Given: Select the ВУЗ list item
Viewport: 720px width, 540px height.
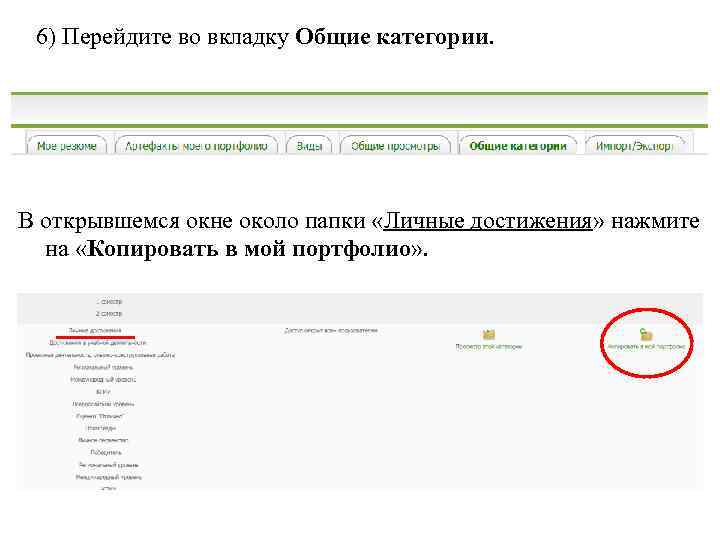Looking at the screenshot, I should 103,392.
